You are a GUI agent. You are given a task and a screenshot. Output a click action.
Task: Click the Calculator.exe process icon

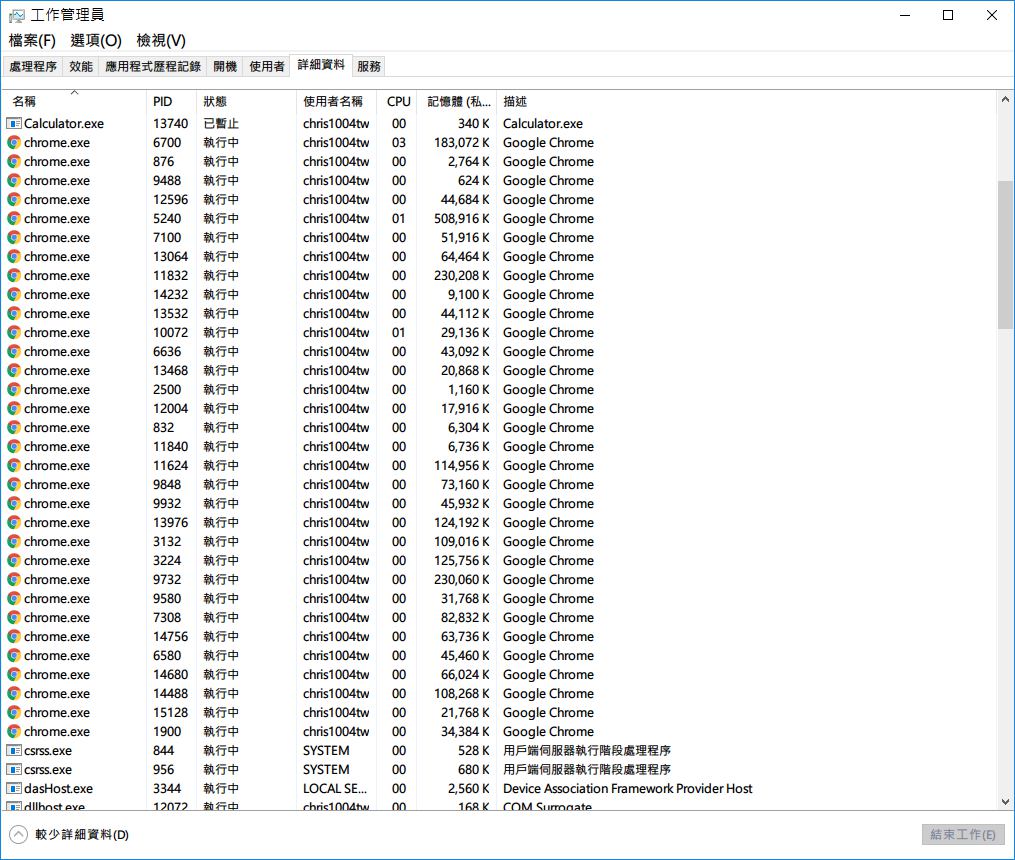click(x=14, y=124)
